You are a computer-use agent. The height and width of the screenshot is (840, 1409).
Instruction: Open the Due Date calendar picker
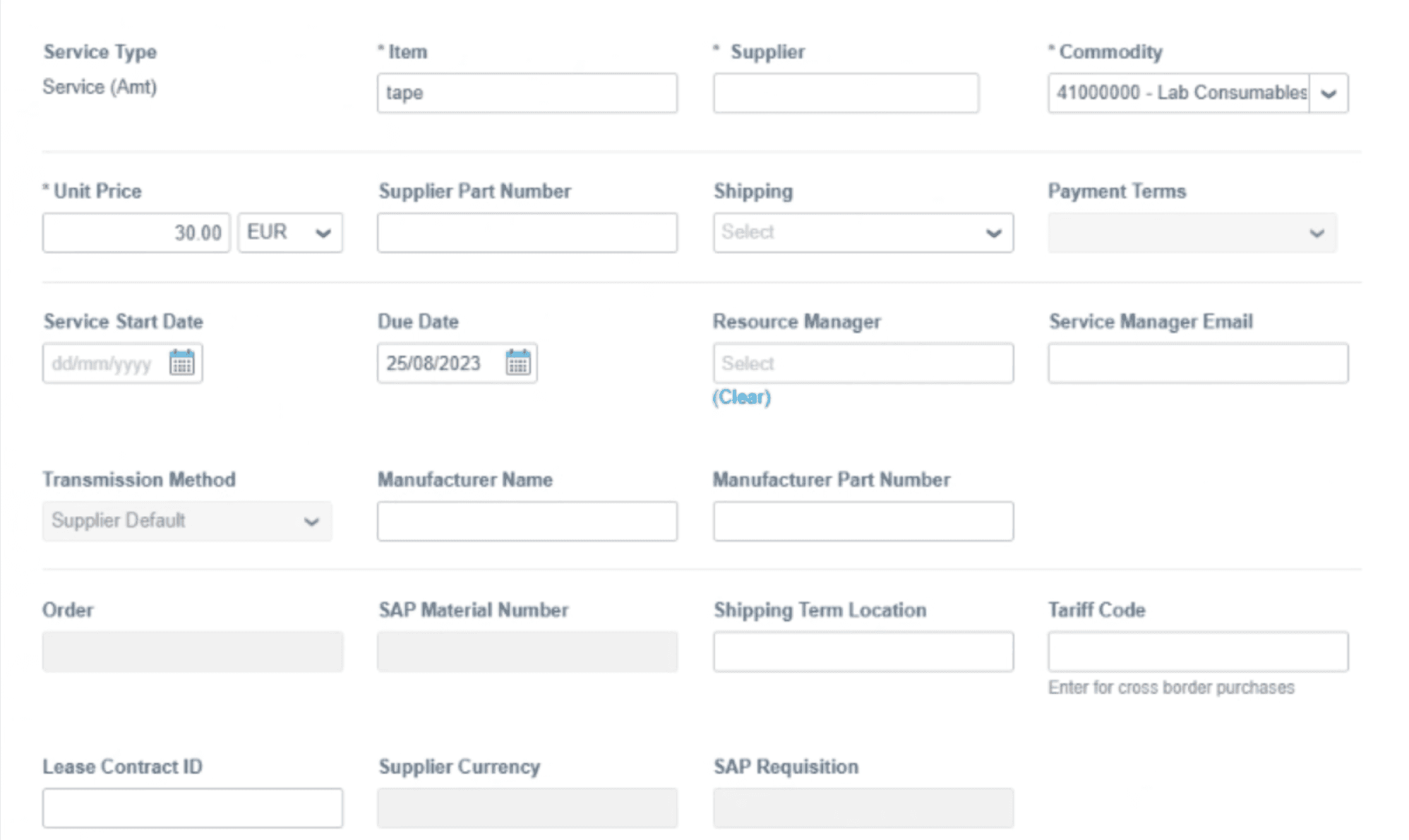click(517, 363)
